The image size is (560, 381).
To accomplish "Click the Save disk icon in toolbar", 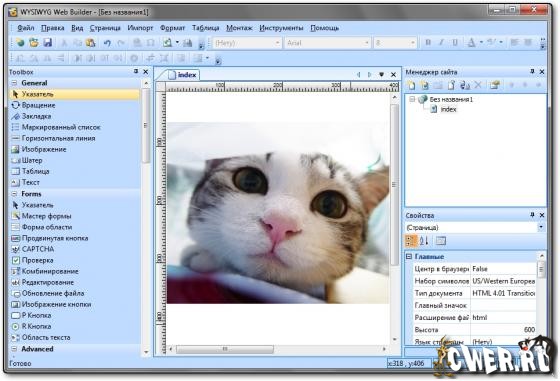I will [x=48, y=43].
